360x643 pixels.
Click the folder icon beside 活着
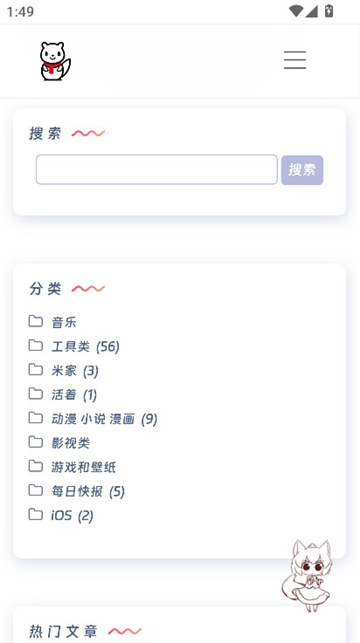(x=36, y=394)
